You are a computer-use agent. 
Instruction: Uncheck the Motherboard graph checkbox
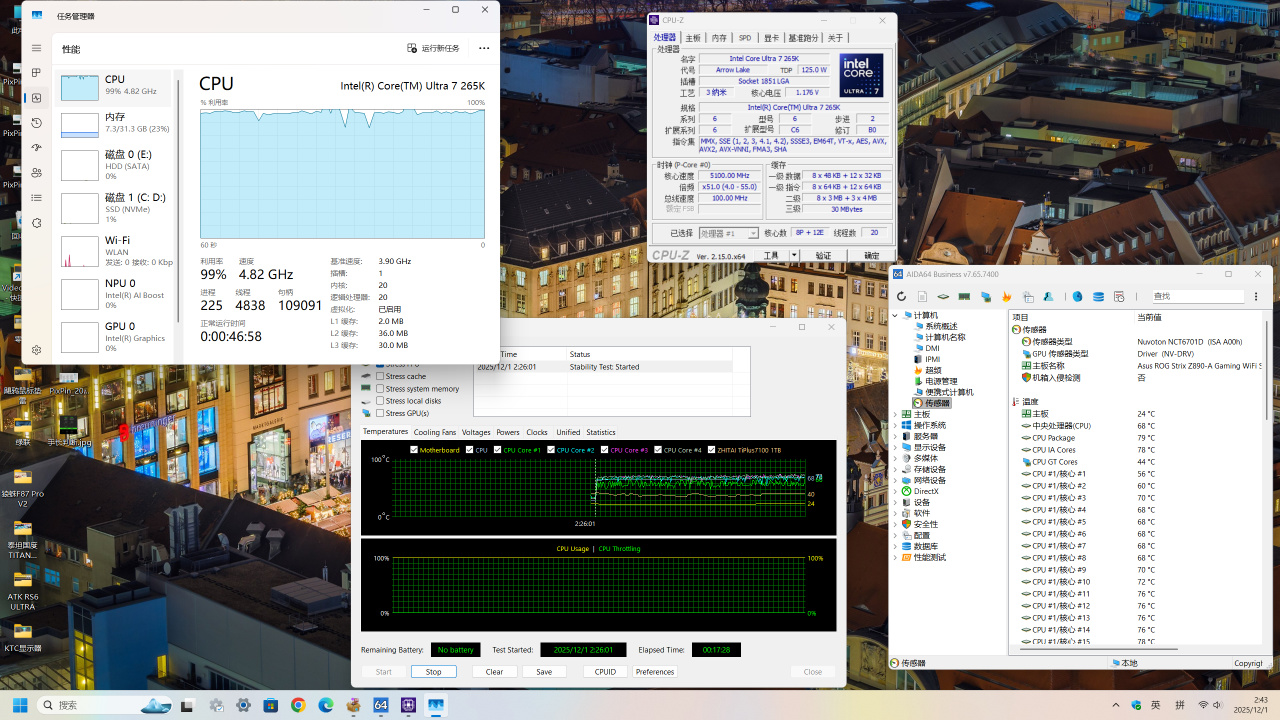414,450
